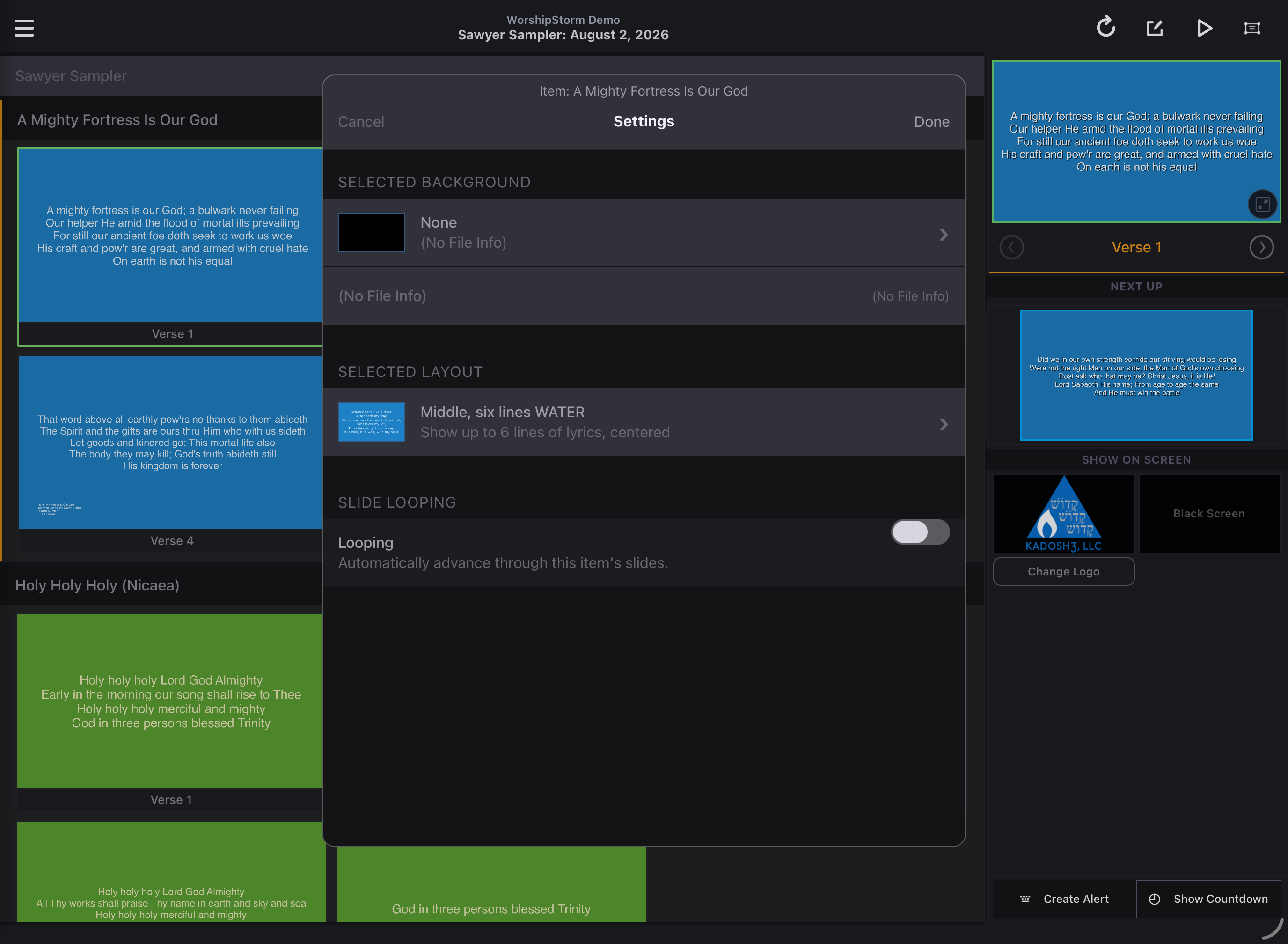Open the Middle, six lines WATER layout chevron
This screenshot has width=1288, height=944.
943,424
